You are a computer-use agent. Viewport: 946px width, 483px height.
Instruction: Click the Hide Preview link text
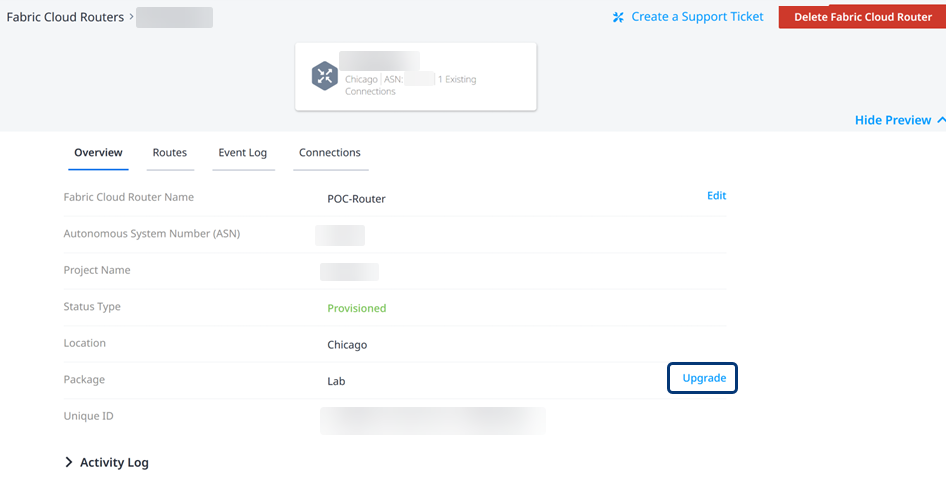[893, 120]
